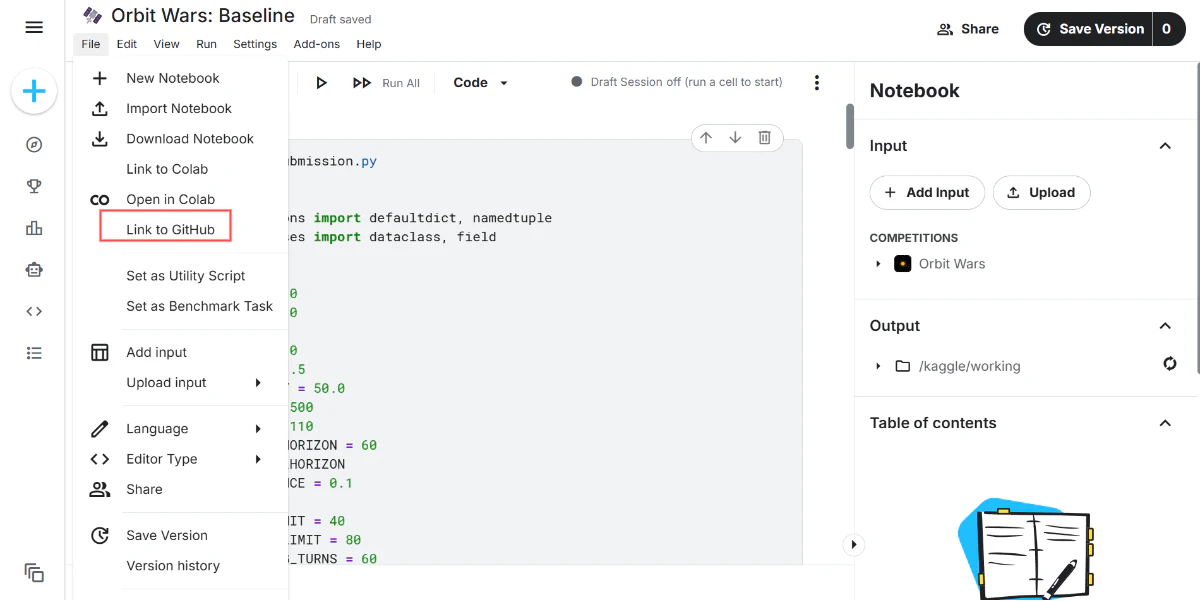The width and height of the screenshot is (1200, 601).
Task: Run the current cell with play icon
Action: click(321, 83)
